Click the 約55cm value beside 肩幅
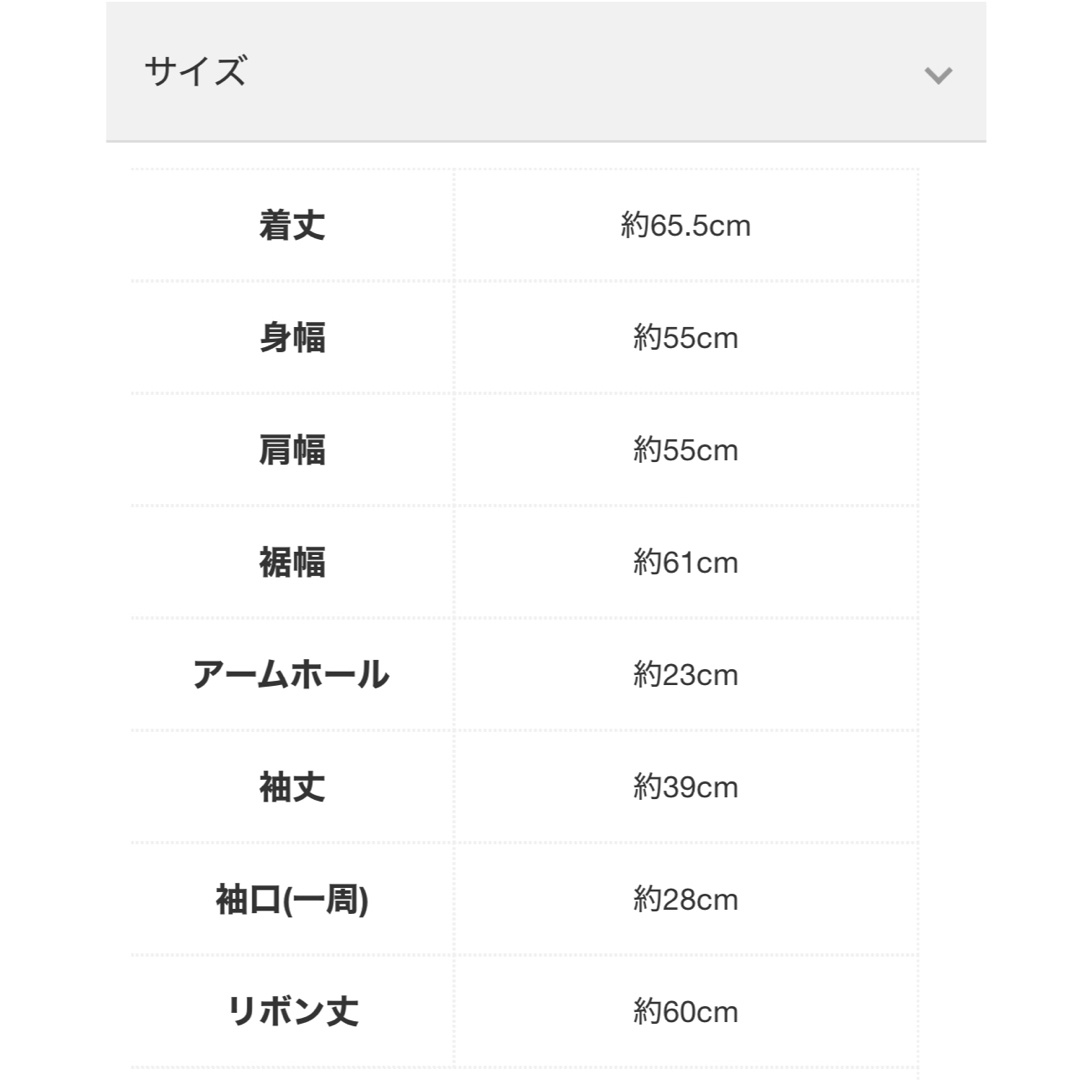The height and width of the screenshot is (1080, 1080). coord(685,450)
